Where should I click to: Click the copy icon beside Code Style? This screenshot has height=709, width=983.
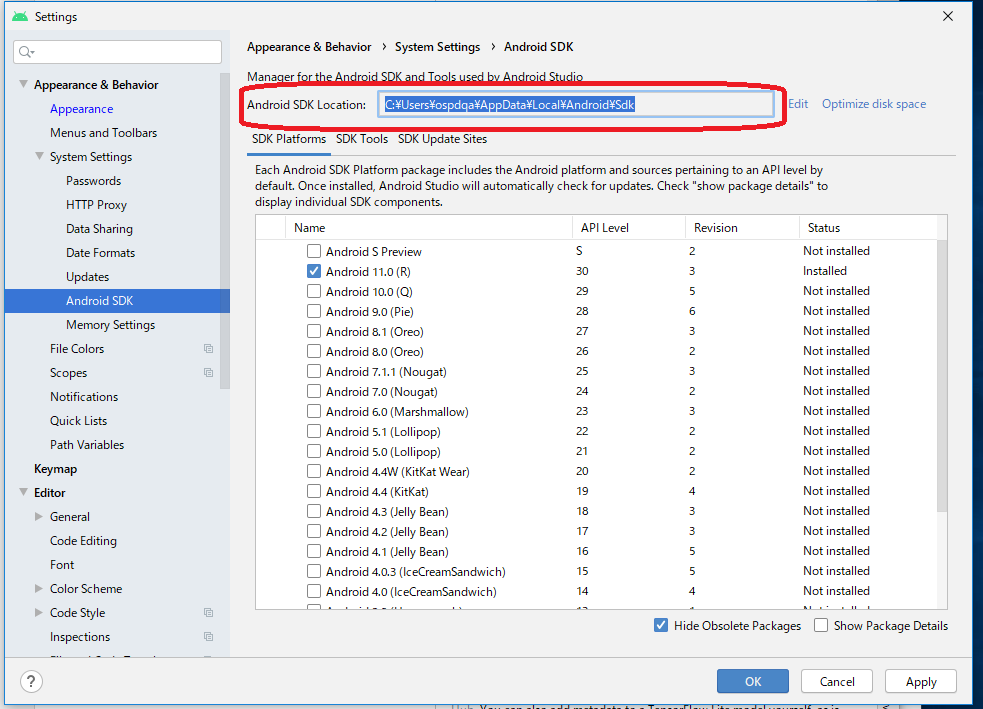[208, 612]
